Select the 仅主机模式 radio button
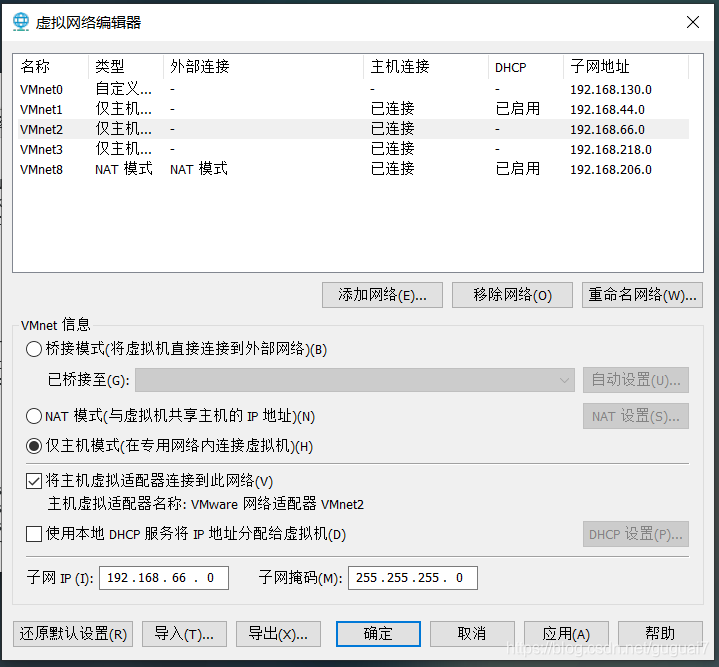 pos(34,446)
